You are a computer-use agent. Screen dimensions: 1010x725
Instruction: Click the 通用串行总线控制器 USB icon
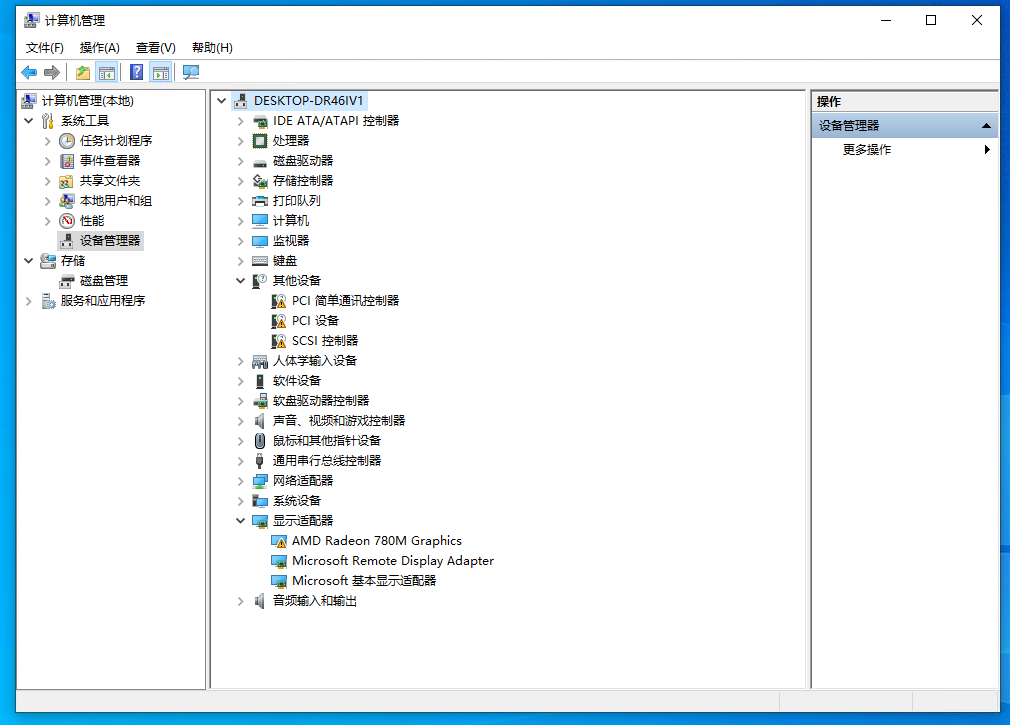(x=260, y=461)
